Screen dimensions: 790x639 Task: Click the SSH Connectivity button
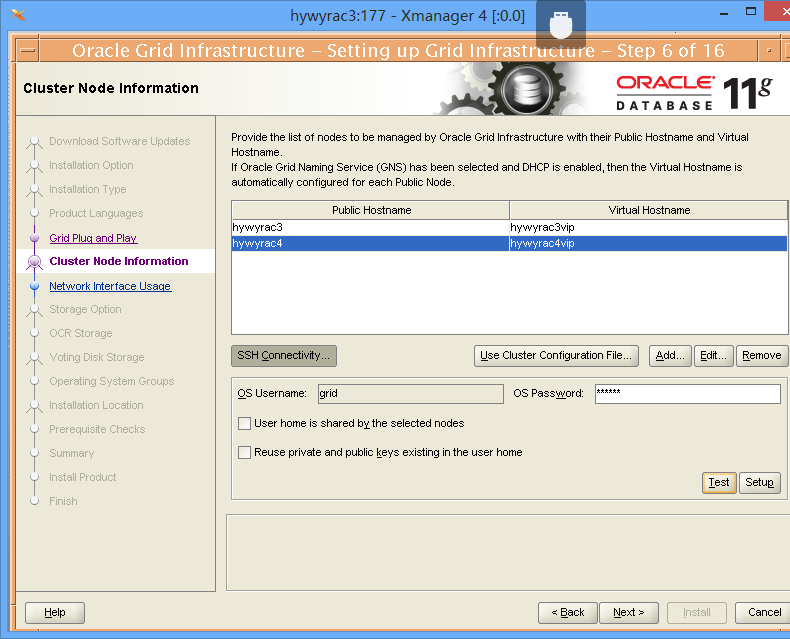pos(284,356)
